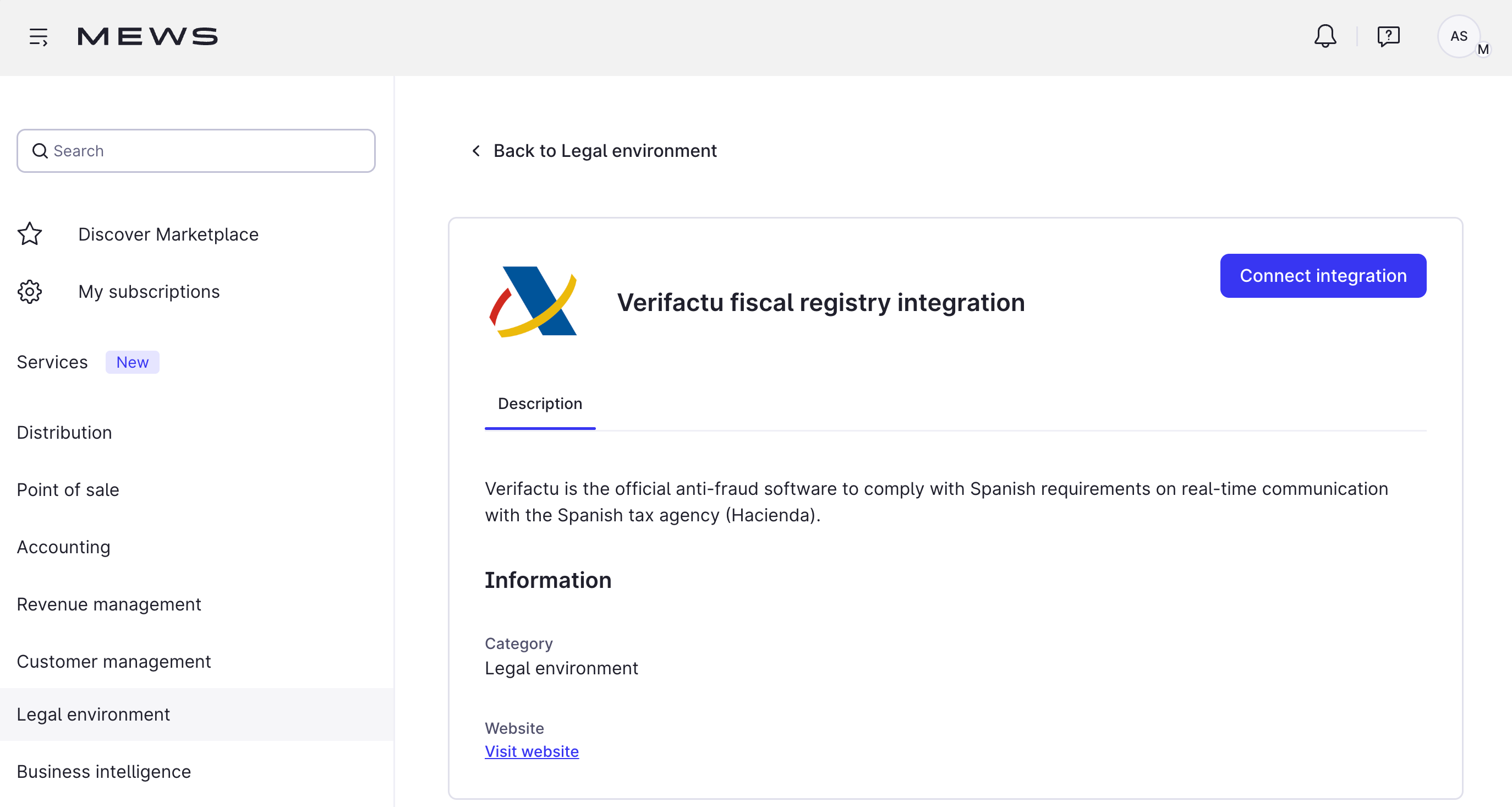Click the Verifactu description paragraph
1512x807 pixels.
coord(937,501)
